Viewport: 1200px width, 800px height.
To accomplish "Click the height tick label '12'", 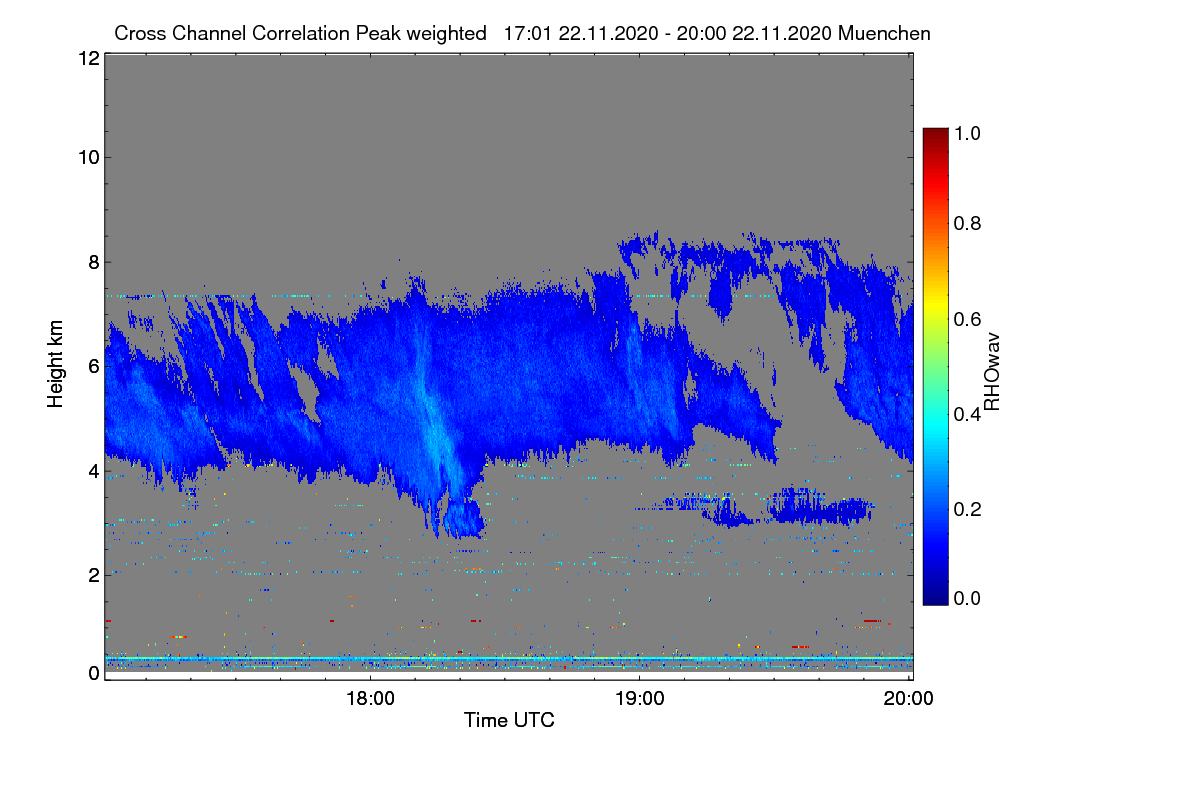I will pyautogui.click(x=87, y=59).
